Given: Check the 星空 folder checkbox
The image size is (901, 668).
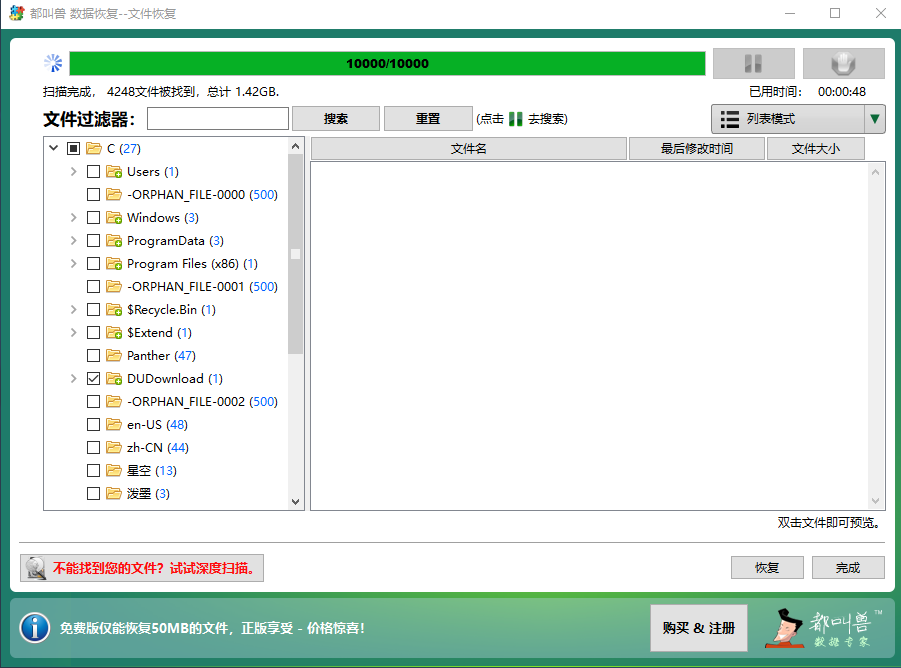Looking at the screenshot, I should 93,470.
